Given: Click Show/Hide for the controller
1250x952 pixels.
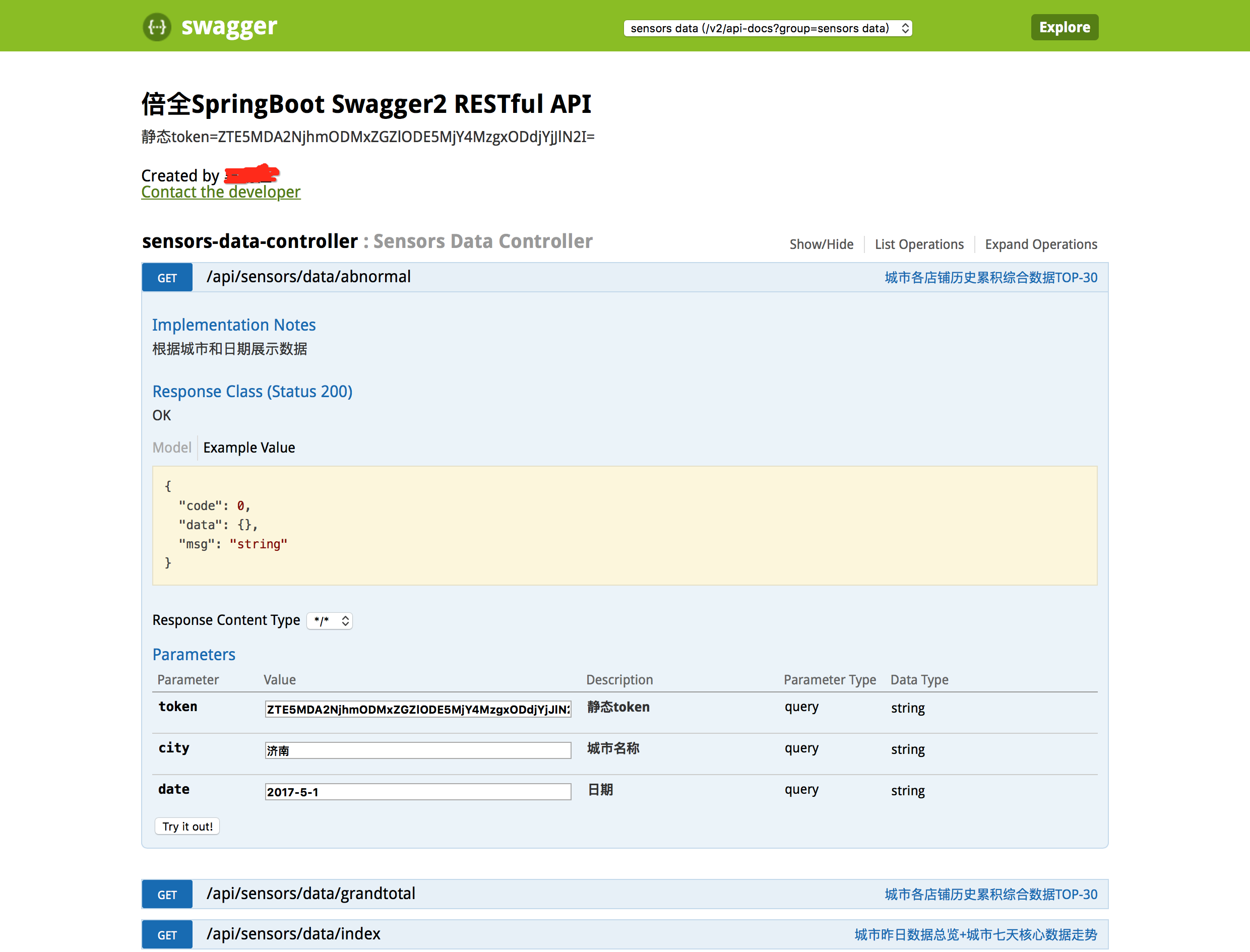Looking at the screenshot, I should point(821,244).
